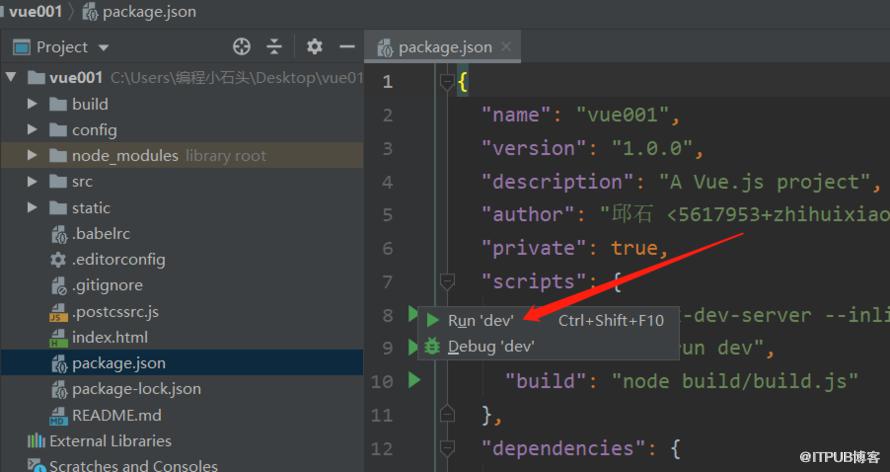This screenshot has width=890, height=472.
Task: Click the green run icon in Run 'dev'
Action: coord(433,321)
